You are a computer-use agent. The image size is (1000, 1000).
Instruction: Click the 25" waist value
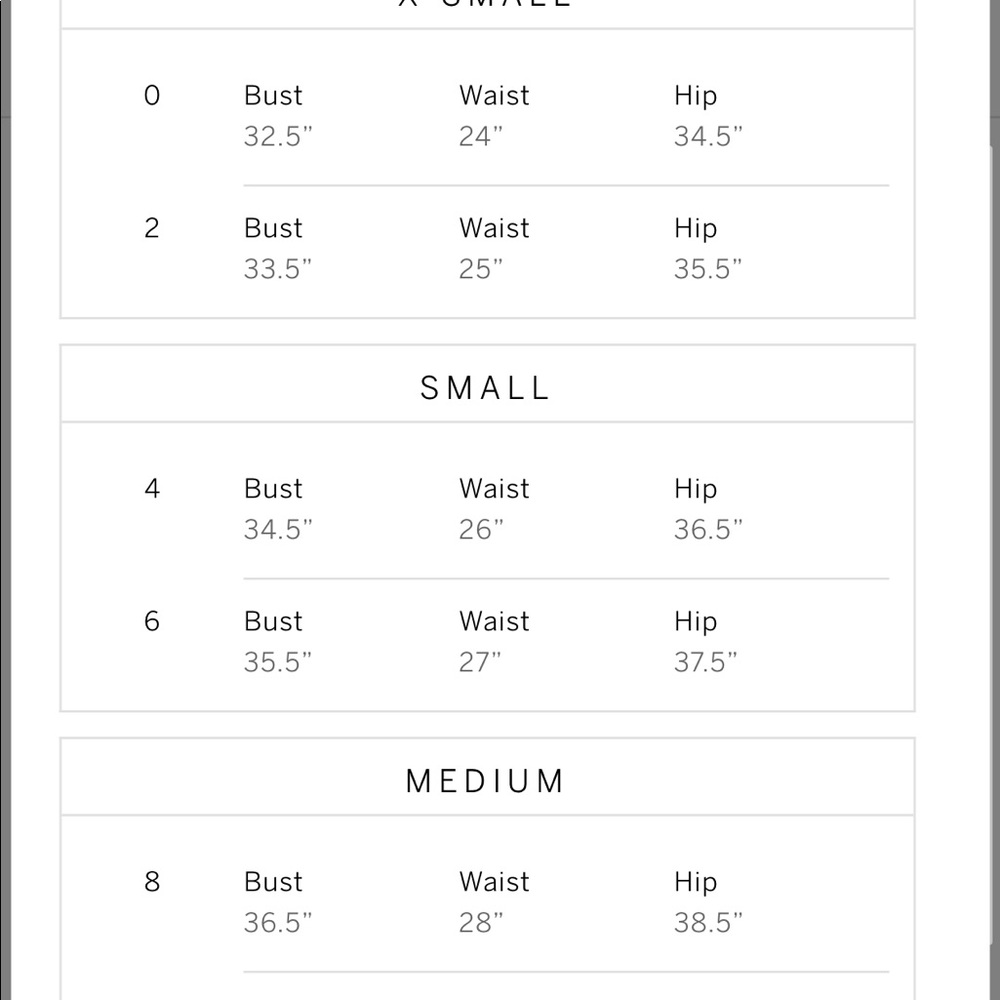coord(481,269)
